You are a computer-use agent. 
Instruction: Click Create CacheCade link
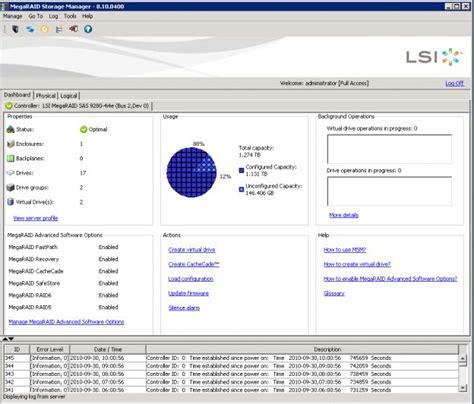[x=194, y=264]
